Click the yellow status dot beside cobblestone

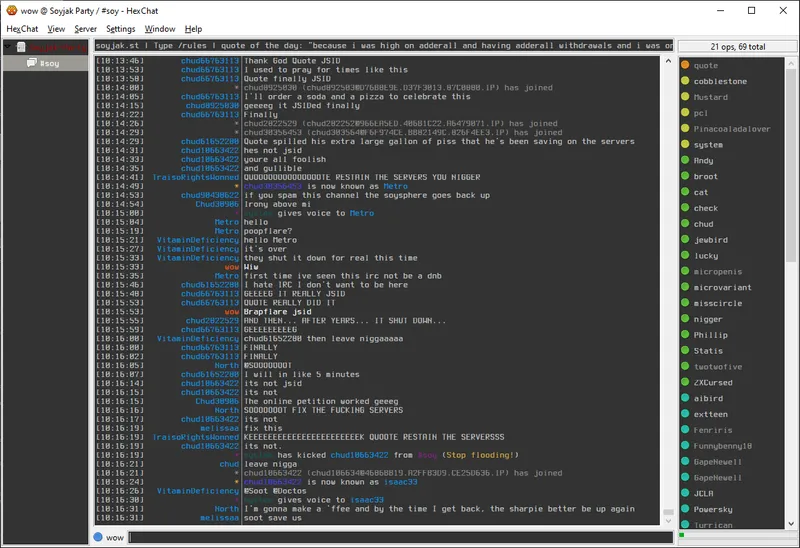coord(685,81)
